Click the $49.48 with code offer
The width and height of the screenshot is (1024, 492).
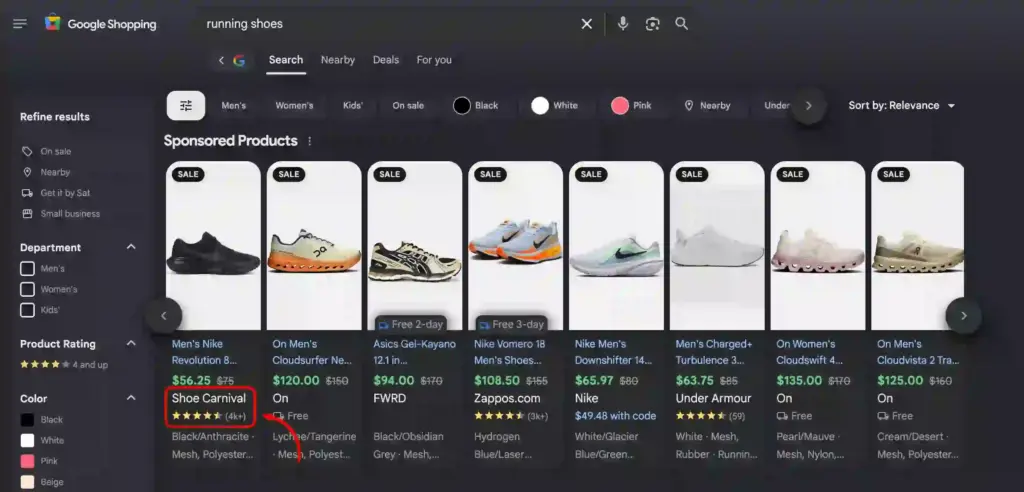(615, 416)
